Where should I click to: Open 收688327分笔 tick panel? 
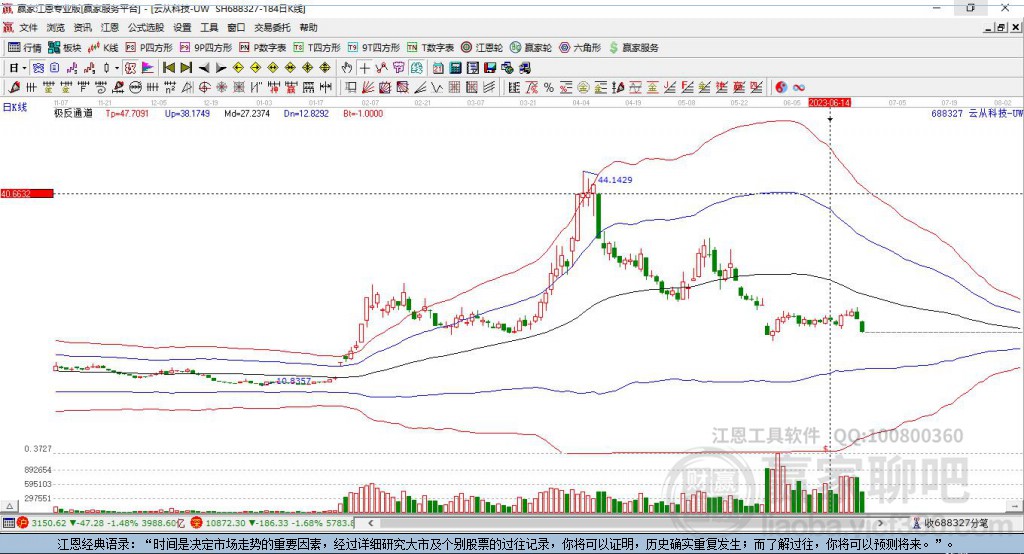coord(951,523)
